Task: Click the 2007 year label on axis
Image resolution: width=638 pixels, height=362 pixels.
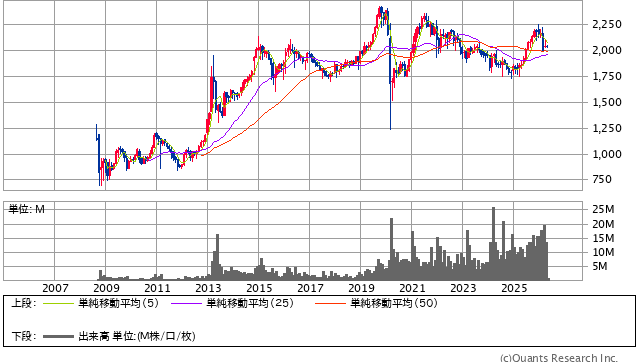Action: click(55, 288)
